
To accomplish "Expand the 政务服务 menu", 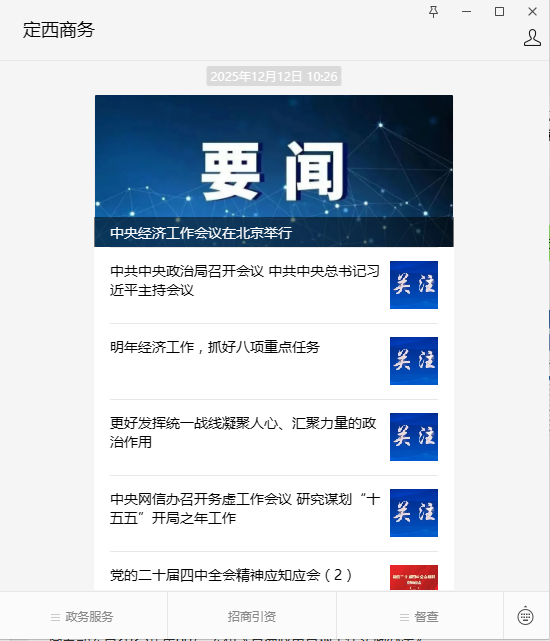I will pos(83,616).
